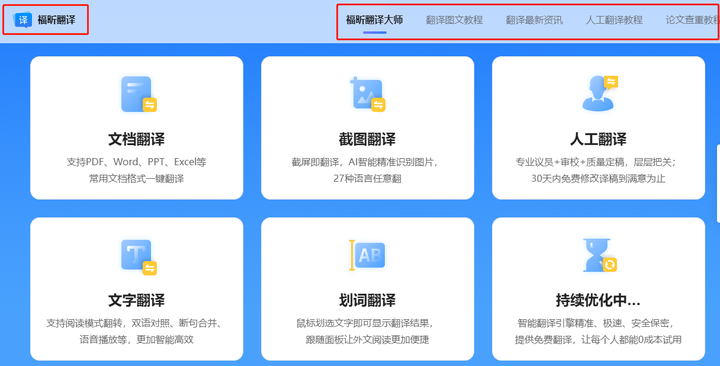
Task: Click text 专业议员+审校+质量定稿
Action: [x=571, y=162]
